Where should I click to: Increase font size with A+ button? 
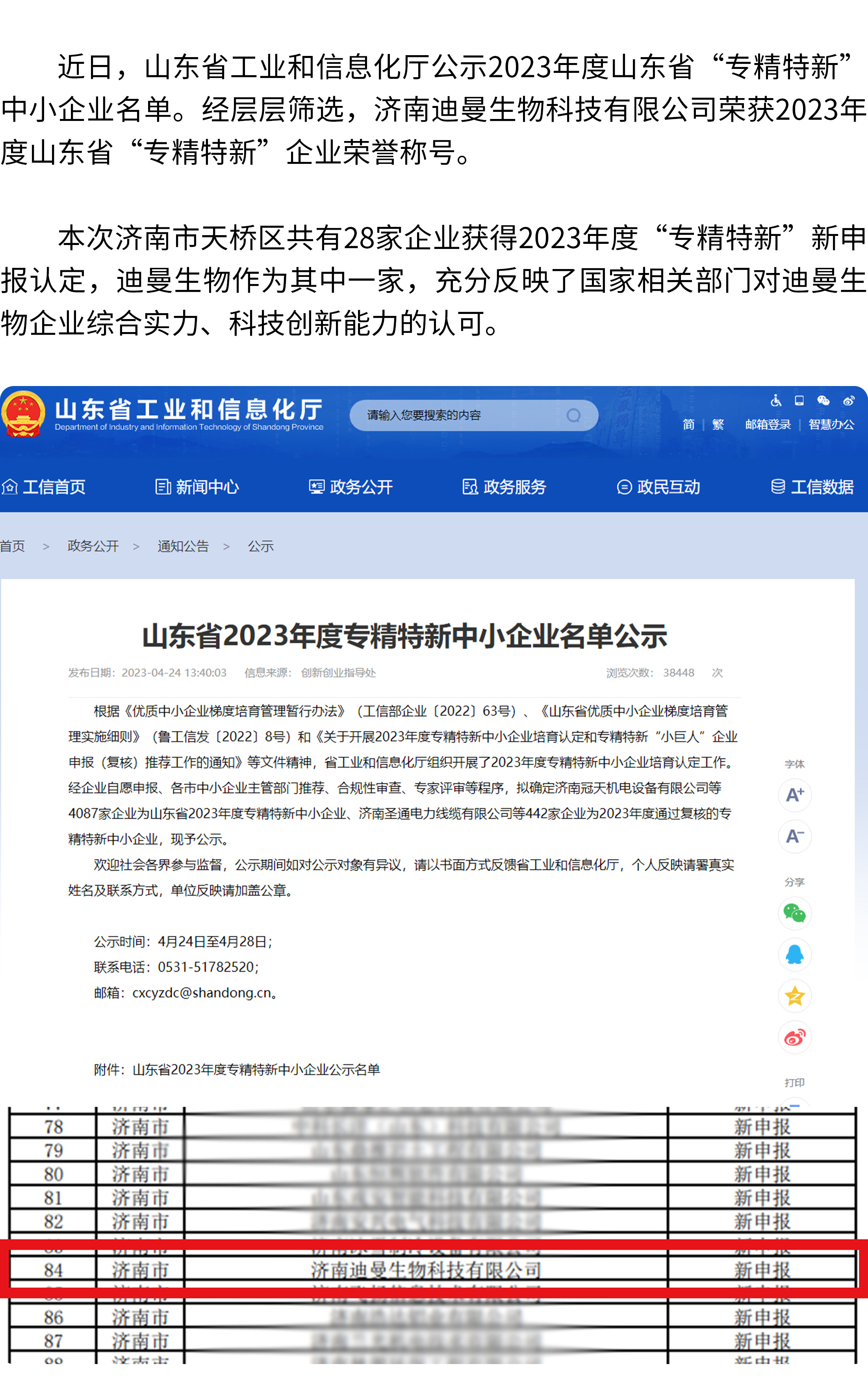pos(794,795)
